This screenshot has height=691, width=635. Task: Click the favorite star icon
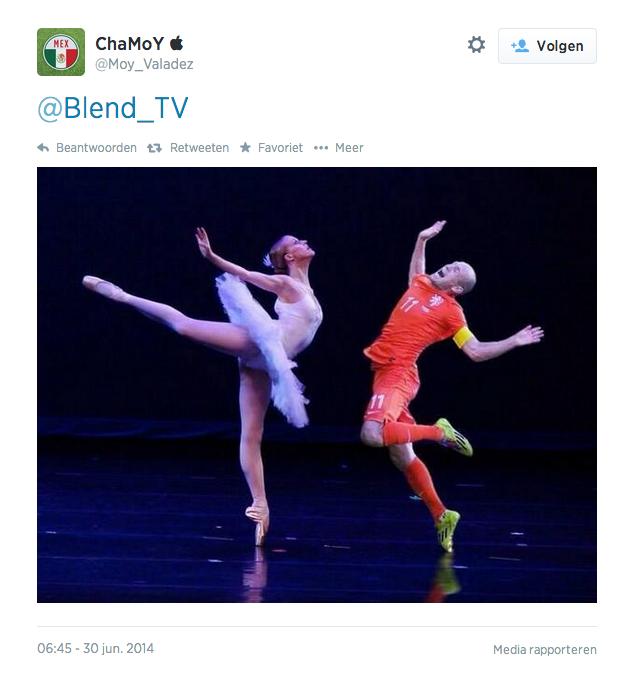tap(245, 148)
